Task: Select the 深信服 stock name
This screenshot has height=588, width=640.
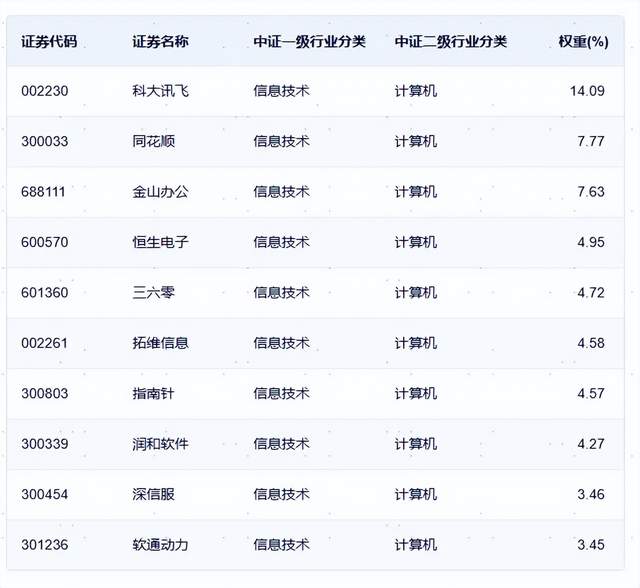Action: pyautogui.click(x=153, y=494)
